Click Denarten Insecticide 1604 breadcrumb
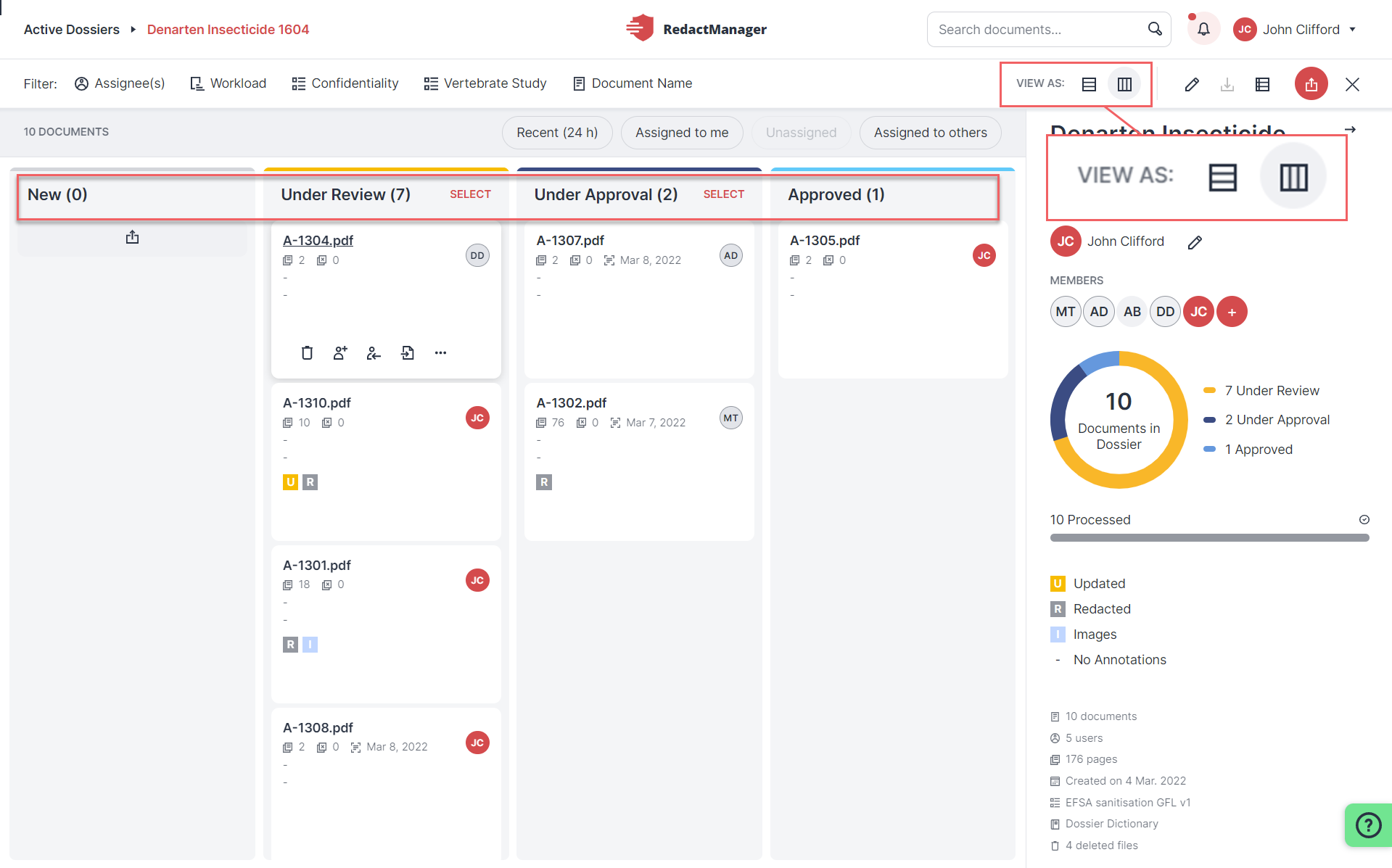Viewport: 1392px width, 868px height. pyautogui.click(x=228, y=30)
